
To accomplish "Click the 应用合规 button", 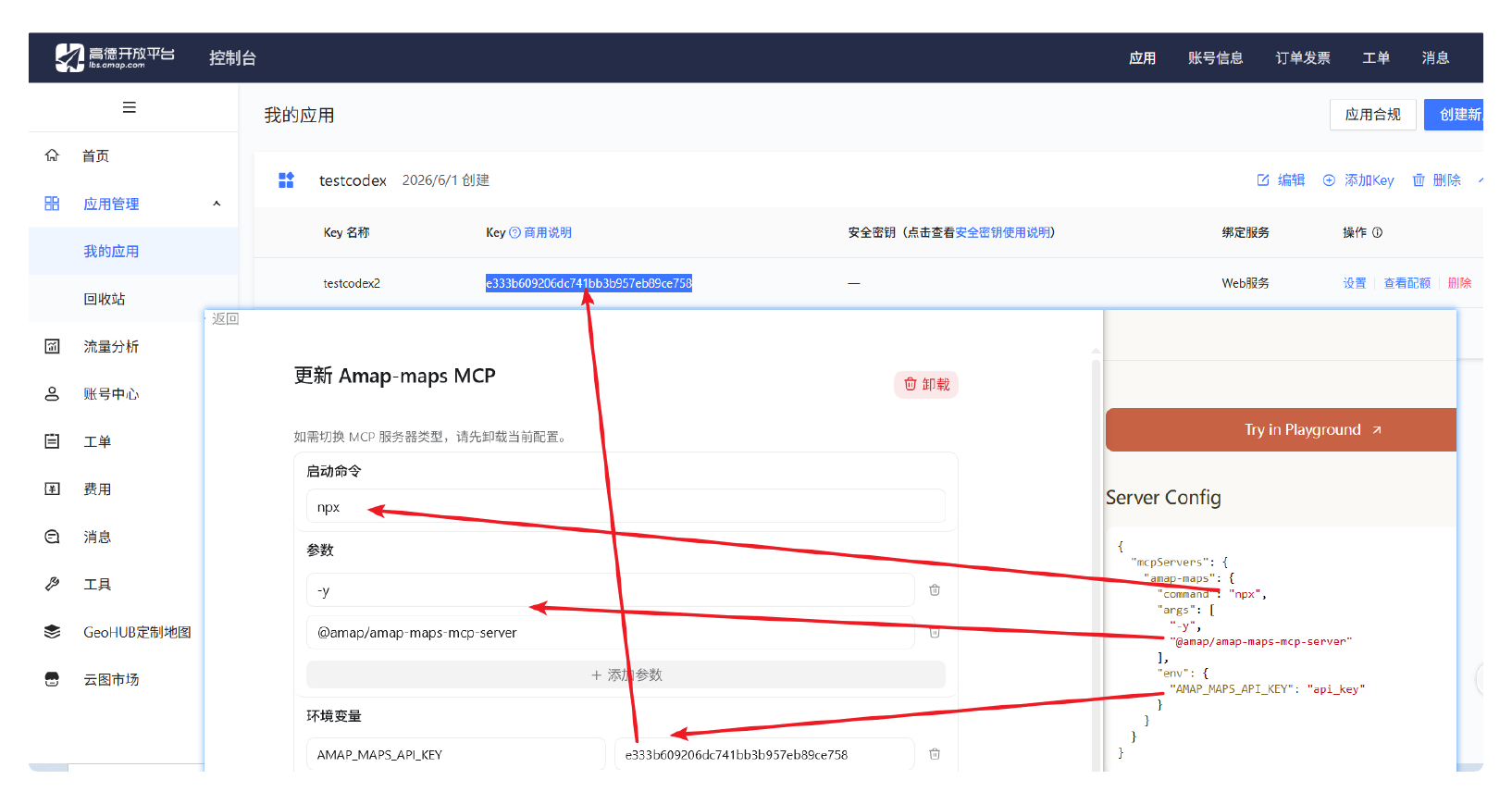I will [1373, 115].
